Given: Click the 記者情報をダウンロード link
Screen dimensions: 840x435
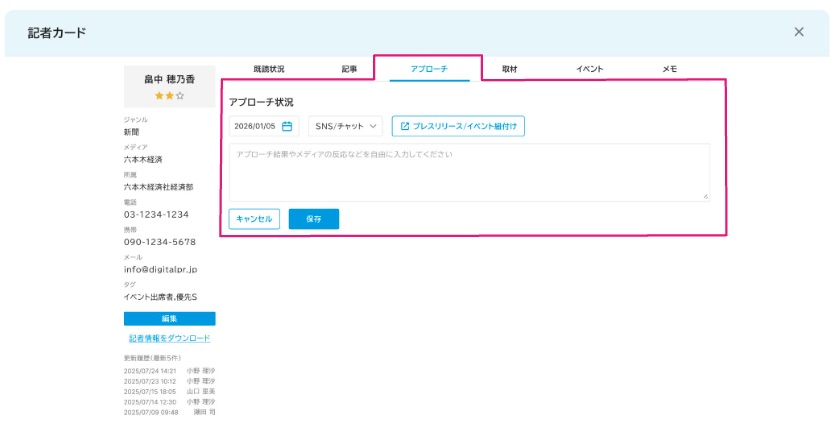Looking at the screenshot, I should pos(169,338).
